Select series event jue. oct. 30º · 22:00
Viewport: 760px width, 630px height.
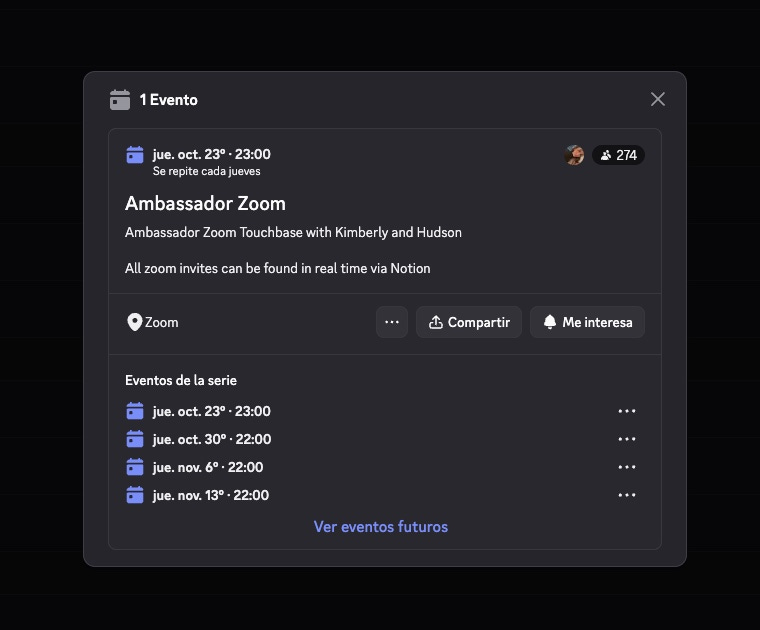pyautogui.click(x=212, y=439)
